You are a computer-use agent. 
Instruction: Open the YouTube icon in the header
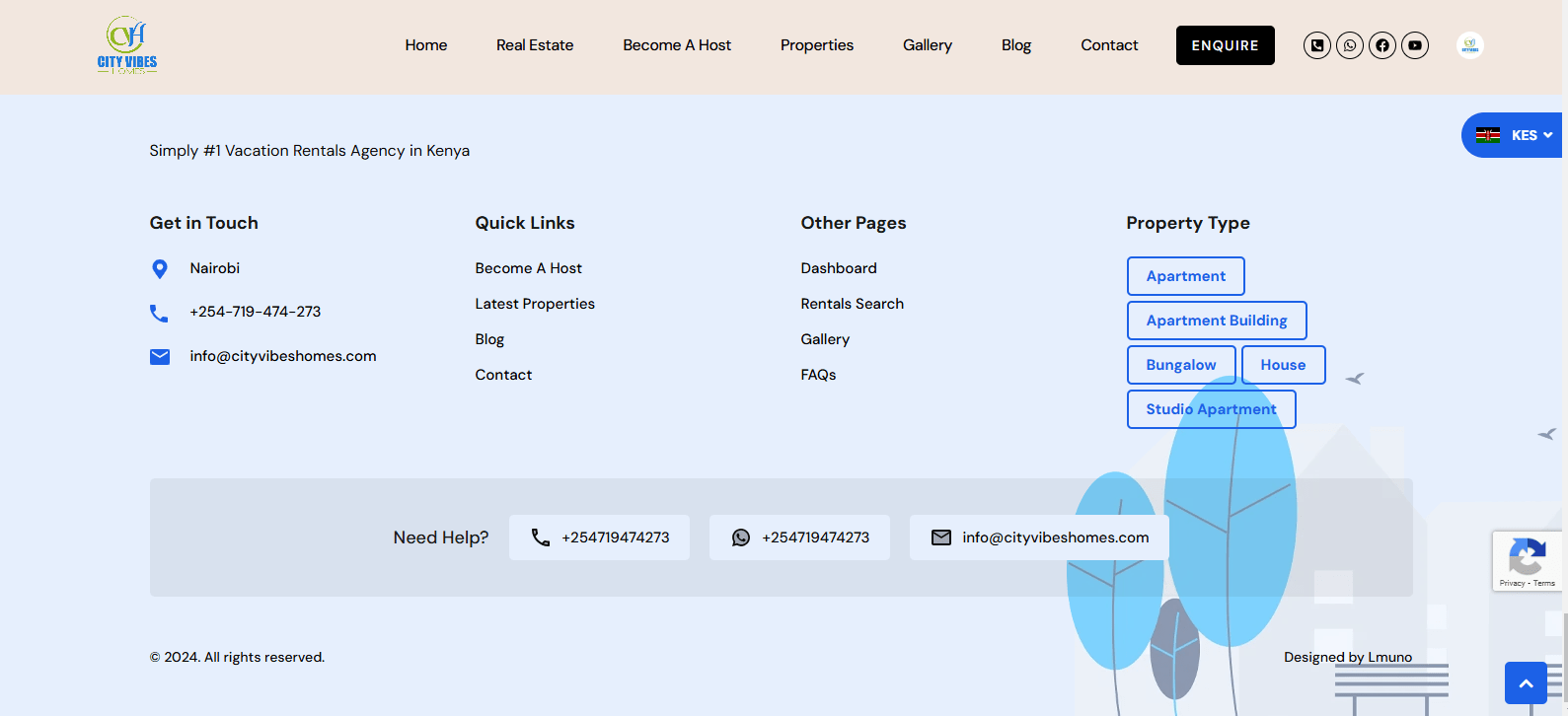1414,45
